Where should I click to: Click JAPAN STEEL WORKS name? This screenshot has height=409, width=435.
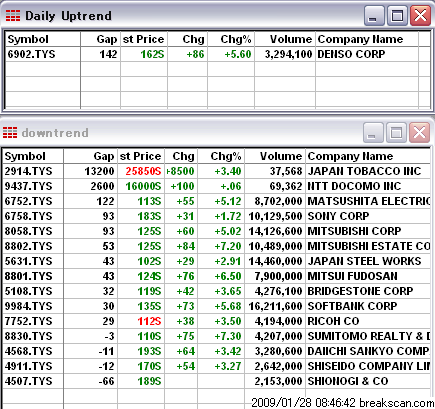click(x=364, y=261)
